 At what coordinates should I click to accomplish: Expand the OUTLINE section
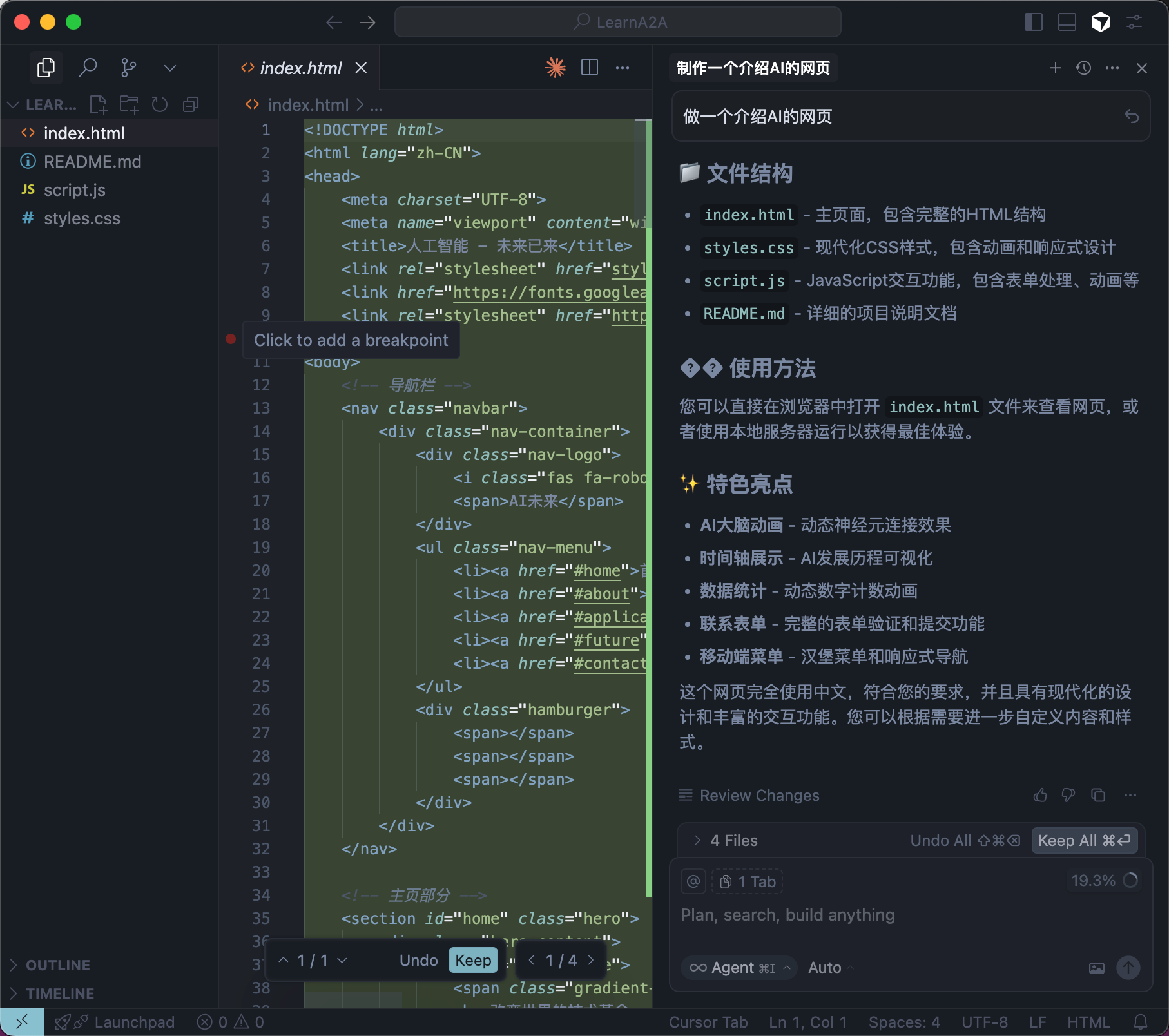[x=57, y=965]
